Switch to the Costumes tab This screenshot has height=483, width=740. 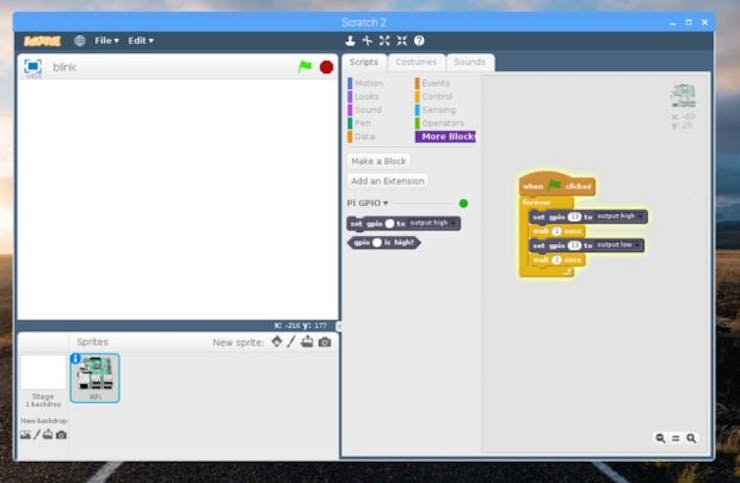pyautogui.click(x=416, y=62)
